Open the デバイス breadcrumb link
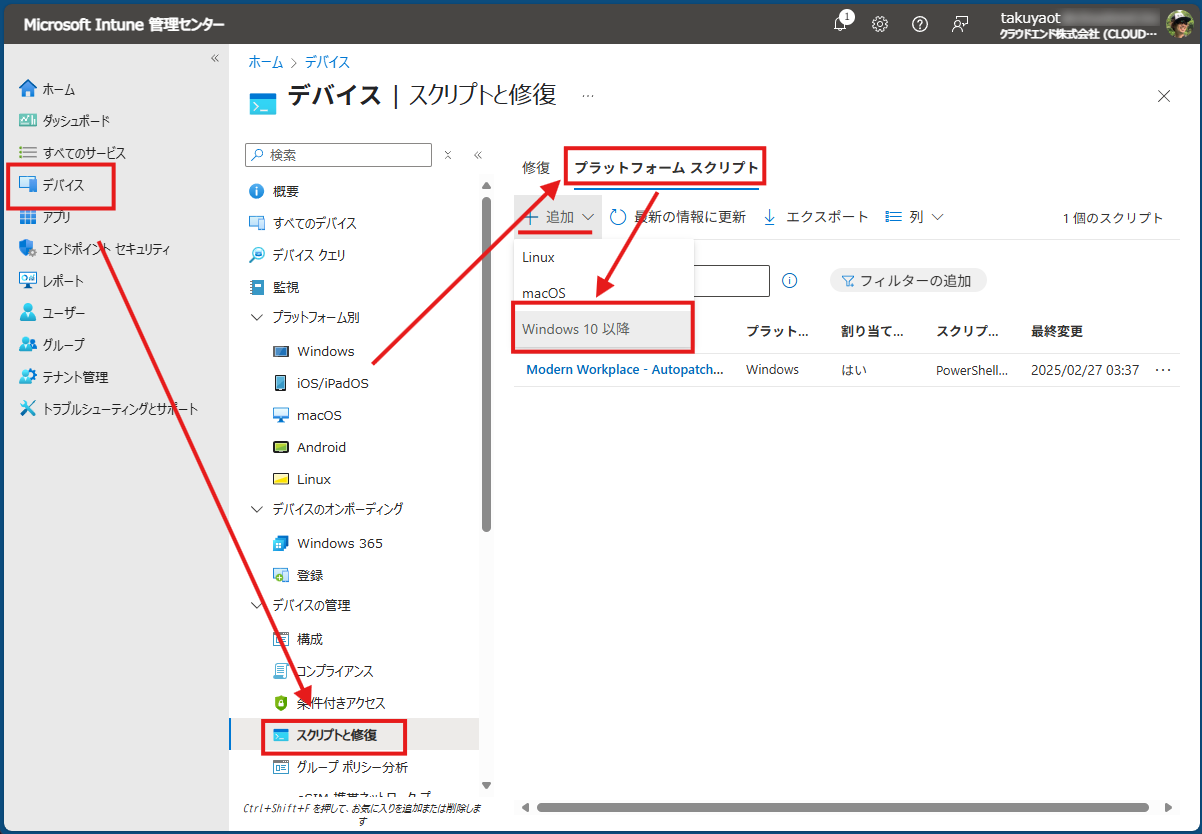This screenshot has height=834, width=1202. [x=327, y=62]
